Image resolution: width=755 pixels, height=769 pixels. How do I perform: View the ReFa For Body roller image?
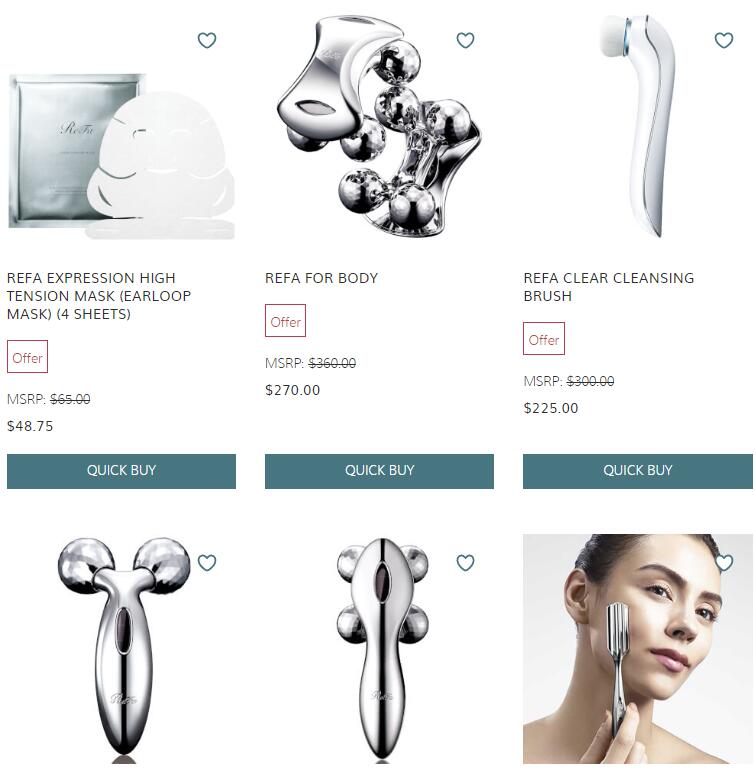point(379,125)
